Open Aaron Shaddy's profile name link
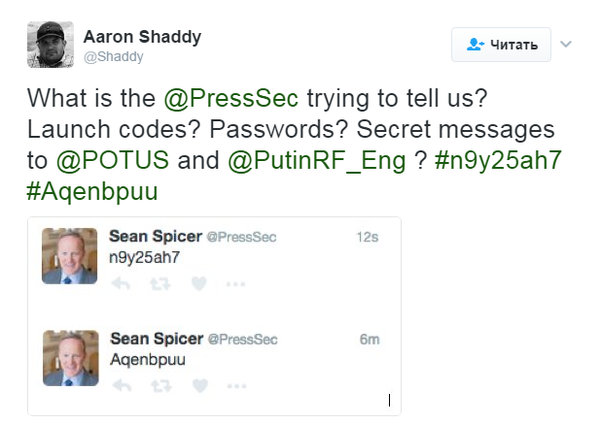The height and width of the screenshot is (423, 600). [x=141, y=37]
